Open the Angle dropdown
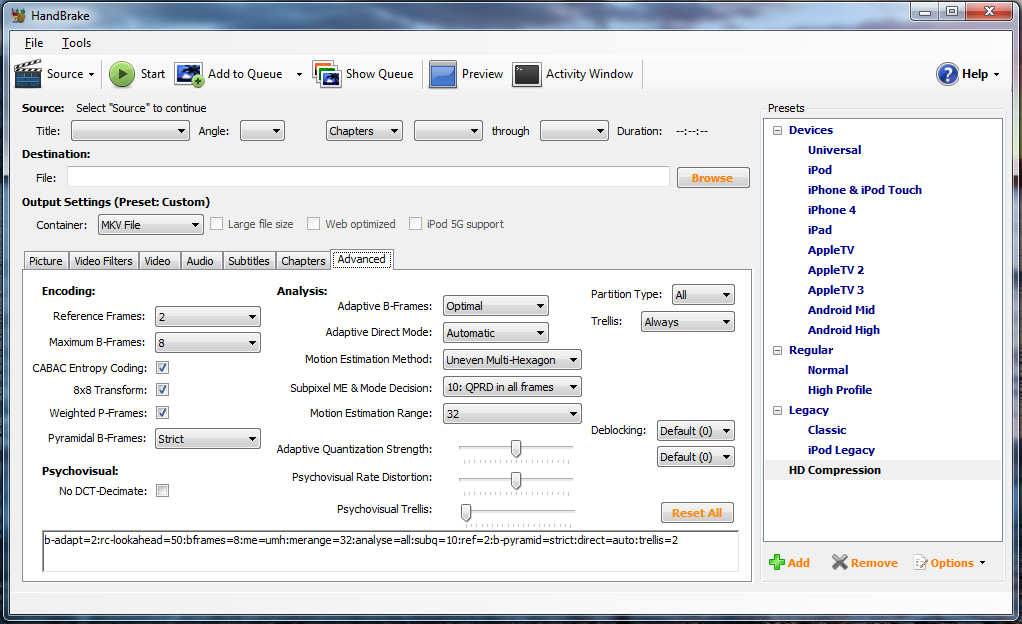This screenshot has width=1022, height=624. point(263,131)
